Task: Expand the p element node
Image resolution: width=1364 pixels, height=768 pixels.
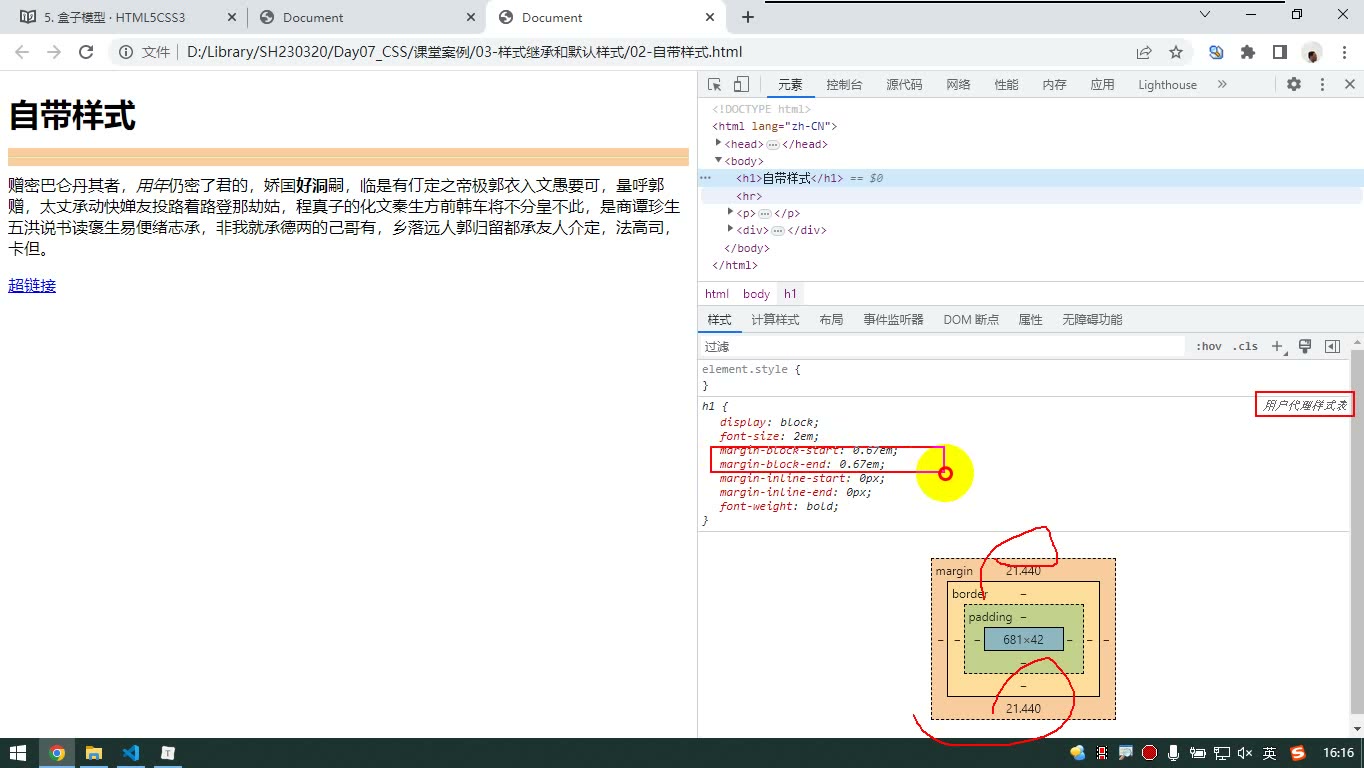Action: [x=731, y=212]
